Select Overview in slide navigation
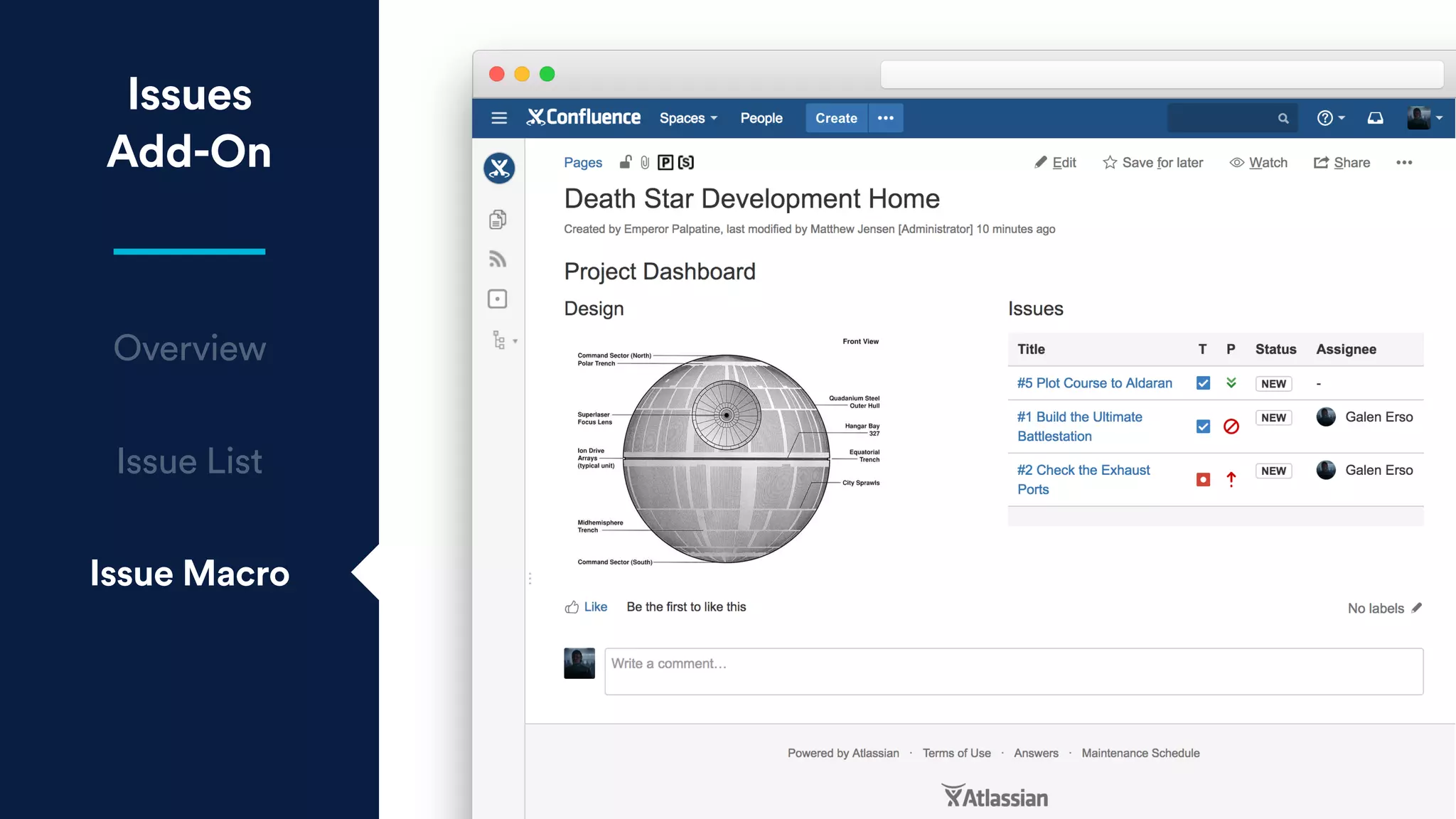The image size is (1456, 819). 190,348
